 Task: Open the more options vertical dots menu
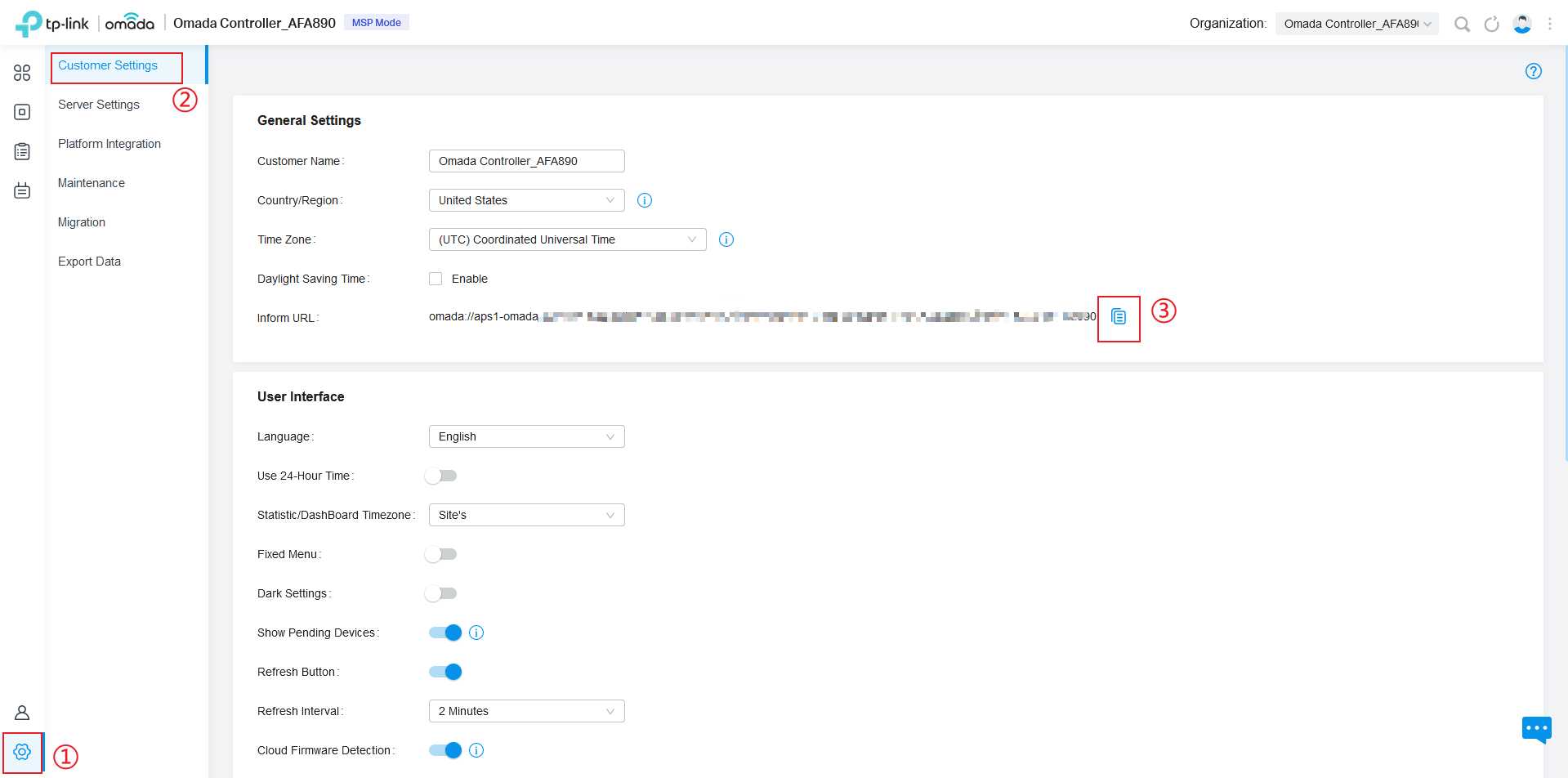point(1550,24)
